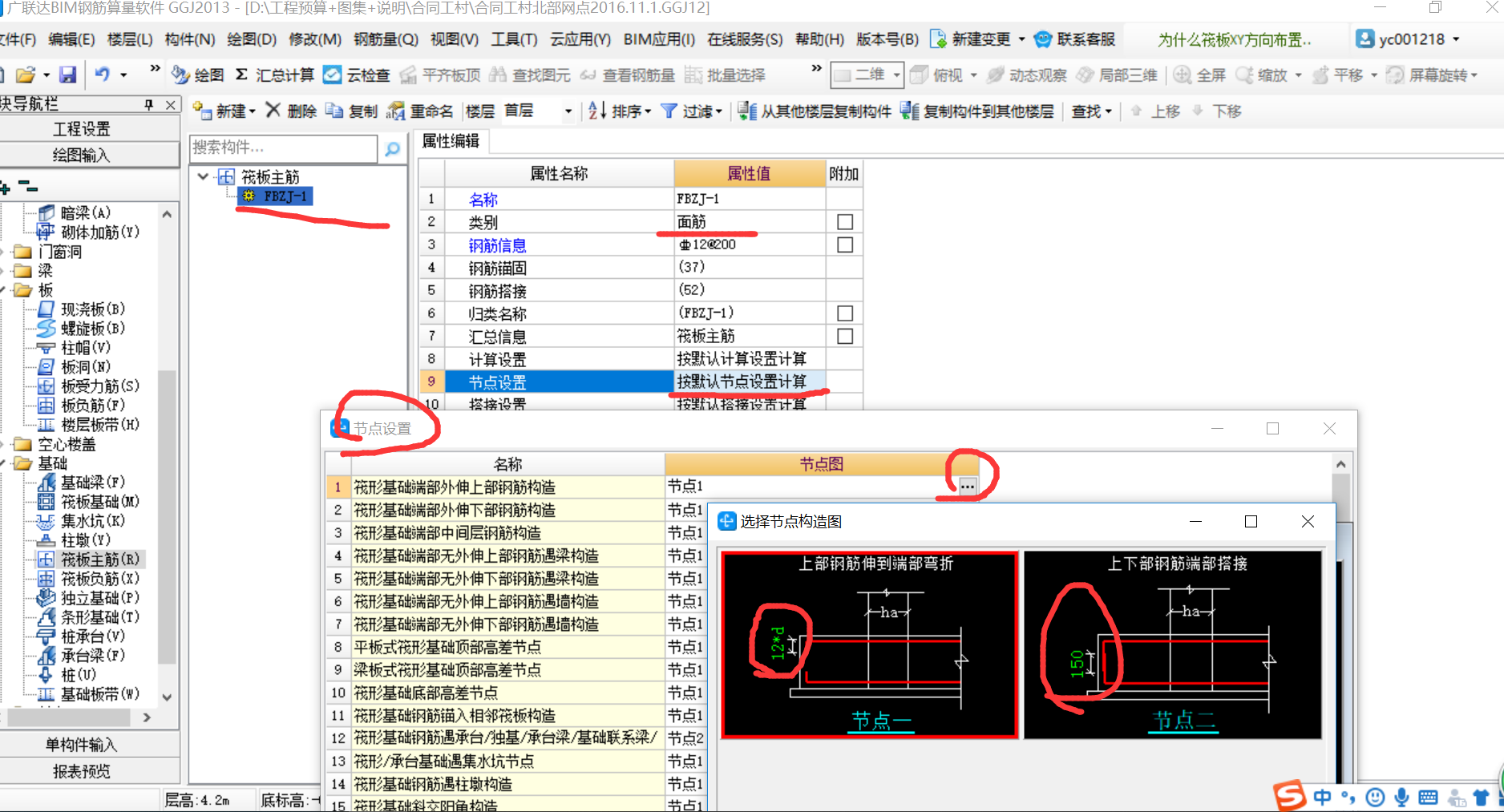Click the 动态观察 orbit view tool
1504x812 pixels.
tap(1027, 75)
